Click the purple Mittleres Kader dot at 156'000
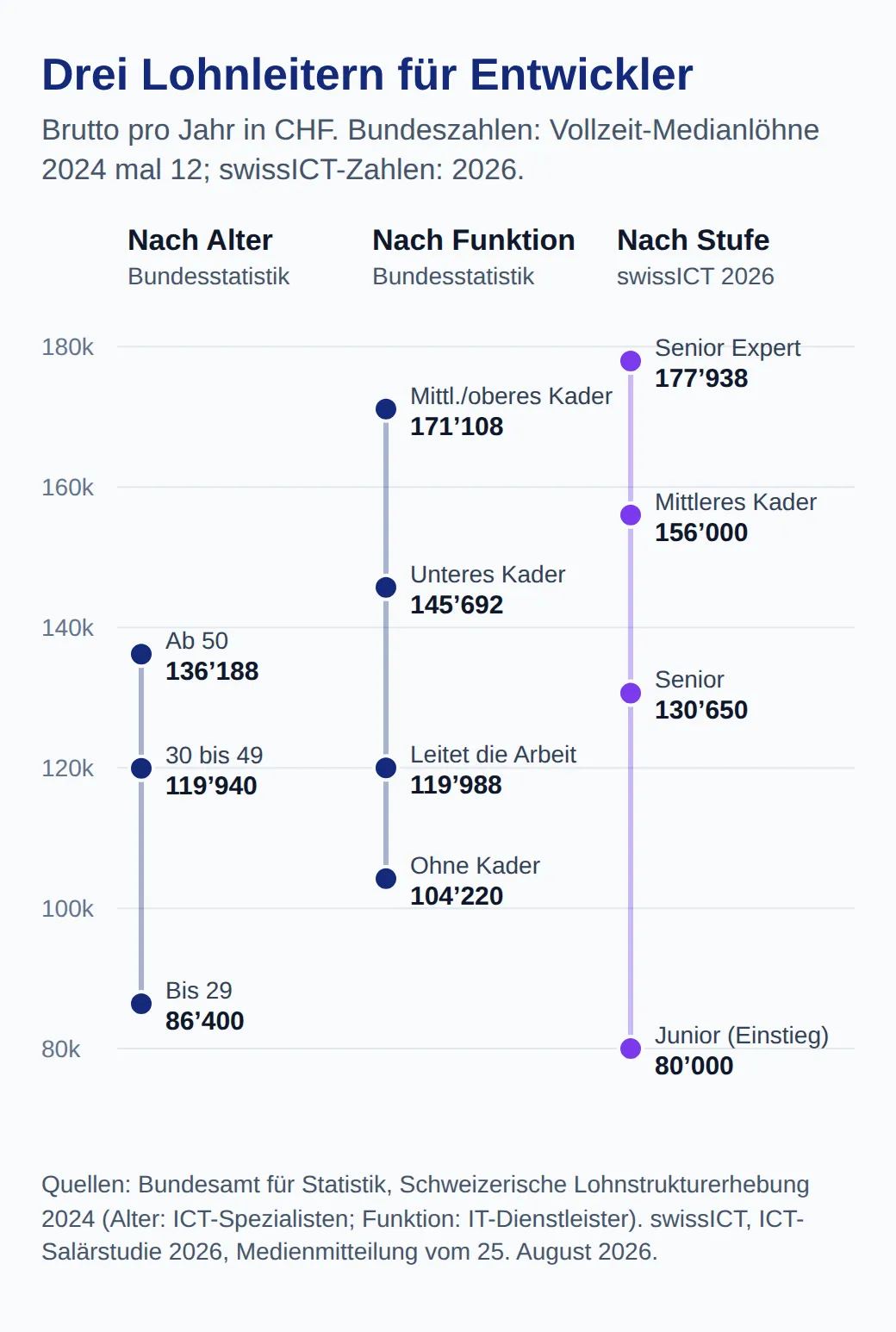Viewport: 896px width, 1332px height. tap(631, 515)
